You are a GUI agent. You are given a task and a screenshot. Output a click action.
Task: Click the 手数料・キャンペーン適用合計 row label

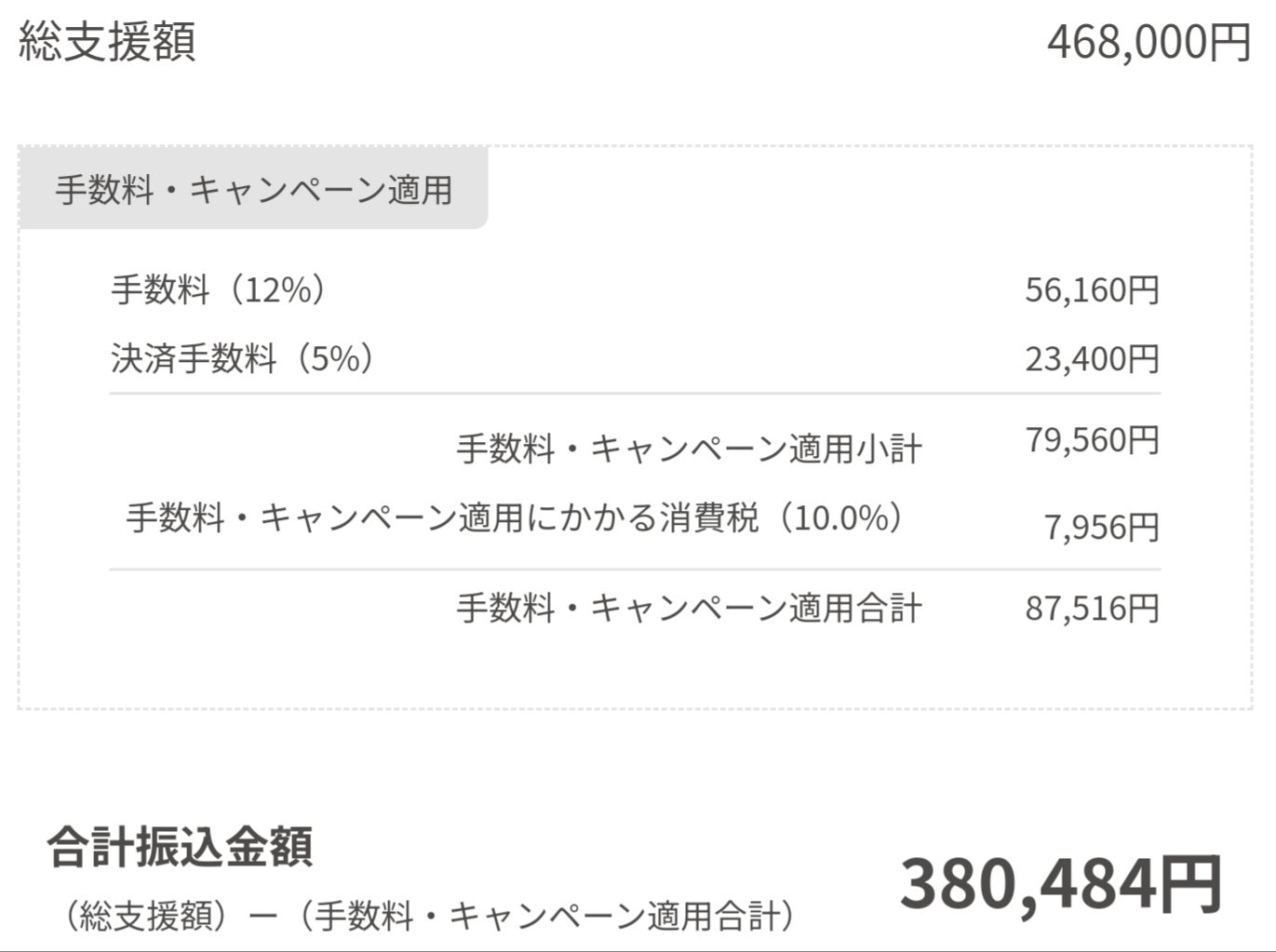tap(689, 609)
